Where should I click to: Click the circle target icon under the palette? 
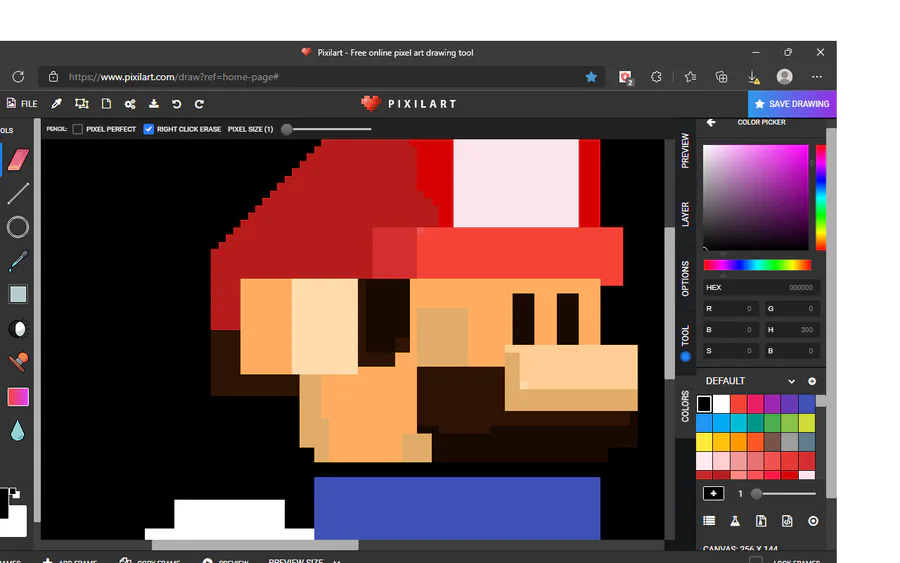coord(813,521)
